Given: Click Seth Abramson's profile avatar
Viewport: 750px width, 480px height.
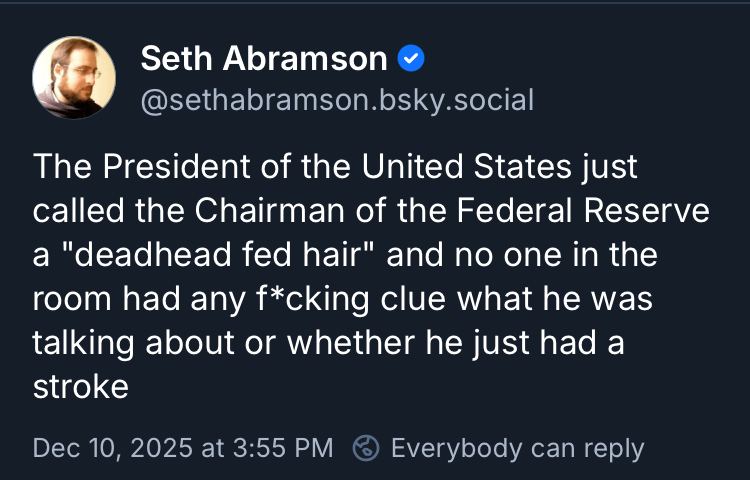Looking at the screenshot, I should [74, 77].
